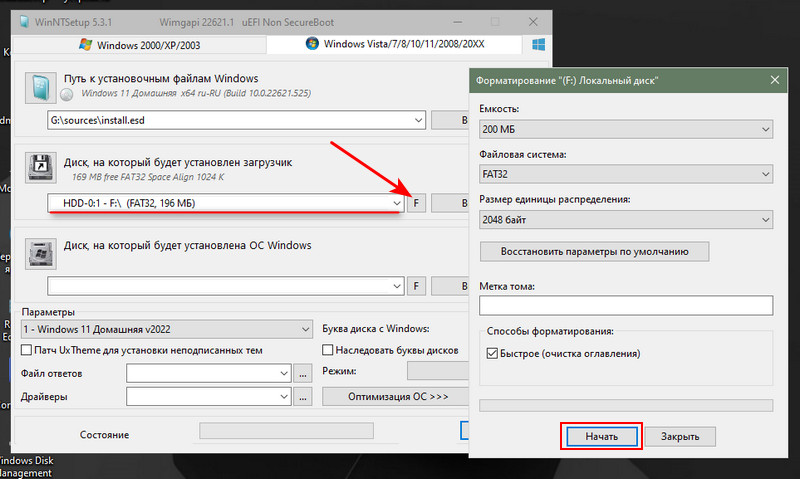Click the browse button next to Драйверы
Screen dimensions: 800x479
303,396
